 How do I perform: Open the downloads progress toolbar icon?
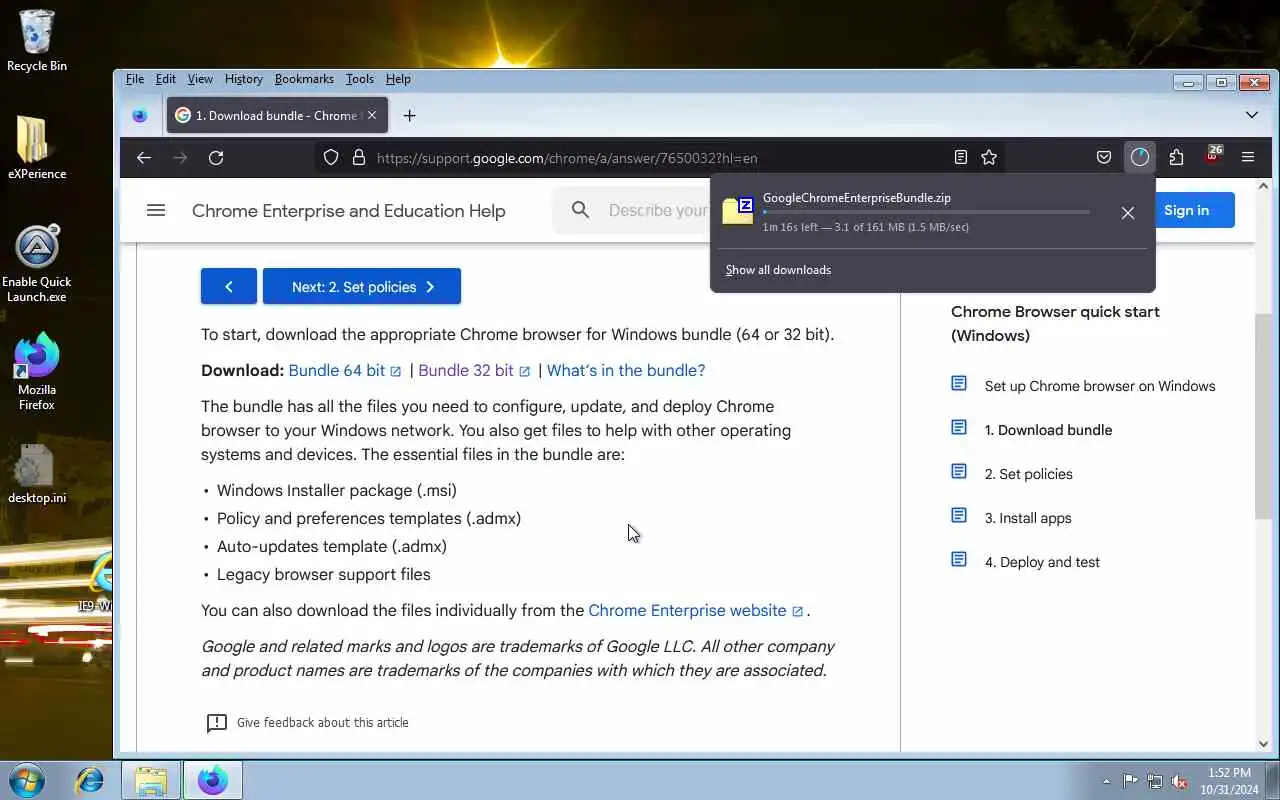1140,157
